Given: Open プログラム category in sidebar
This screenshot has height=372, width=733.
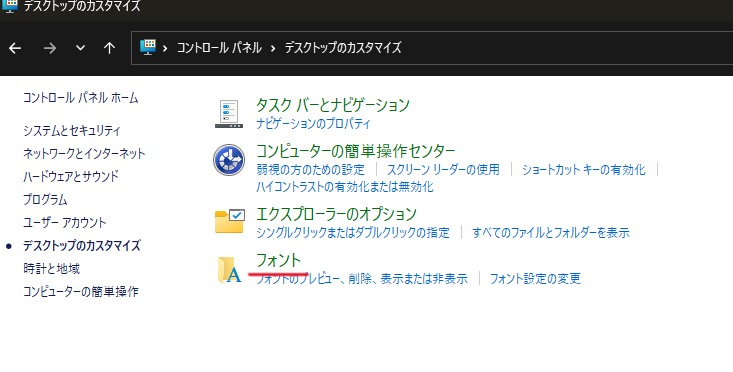Looking at the screenshot, I should 45,200.
